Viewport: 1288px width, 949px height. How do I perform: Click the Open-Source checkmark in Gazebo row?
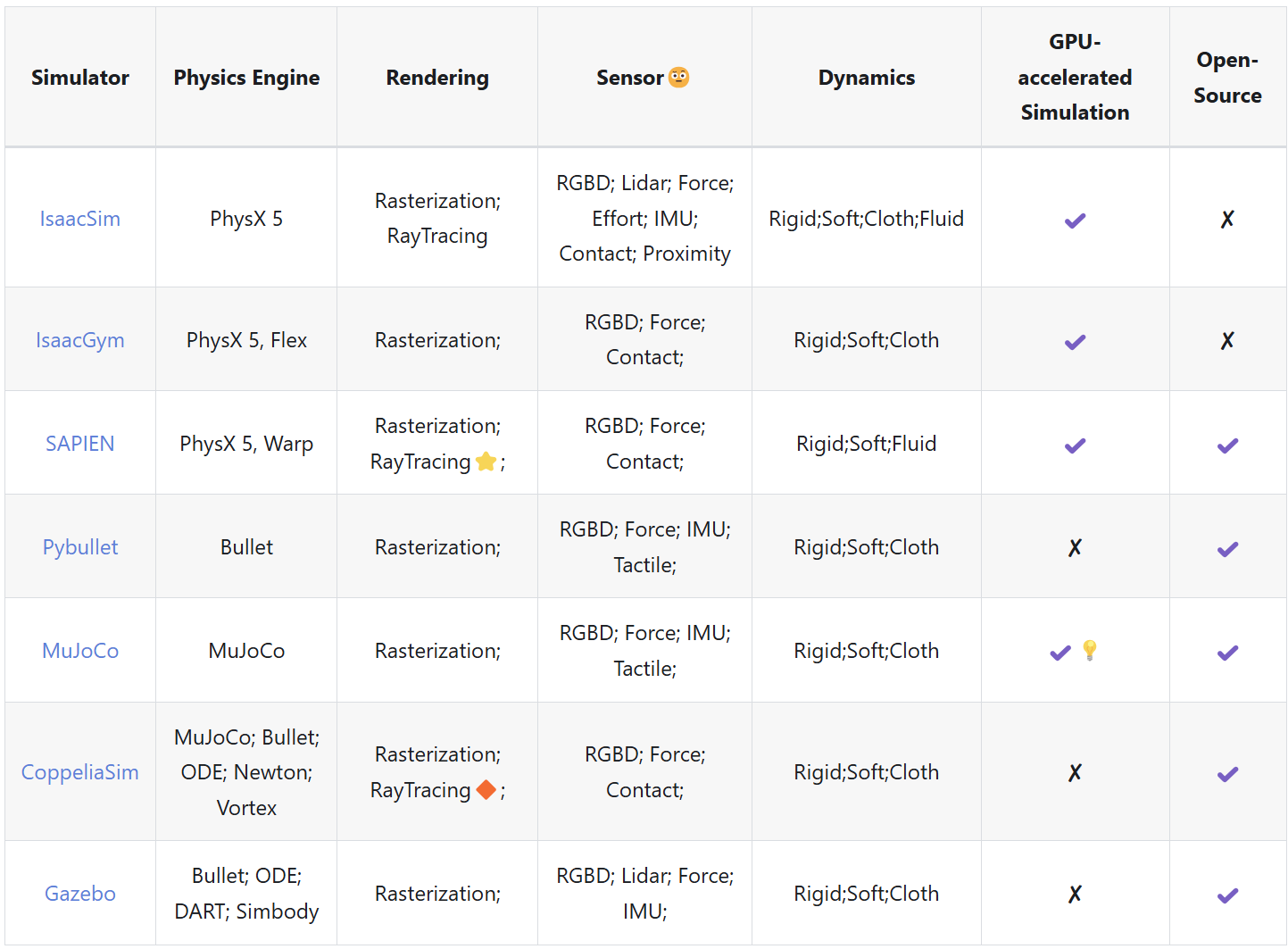click(x=1227, y=895)
